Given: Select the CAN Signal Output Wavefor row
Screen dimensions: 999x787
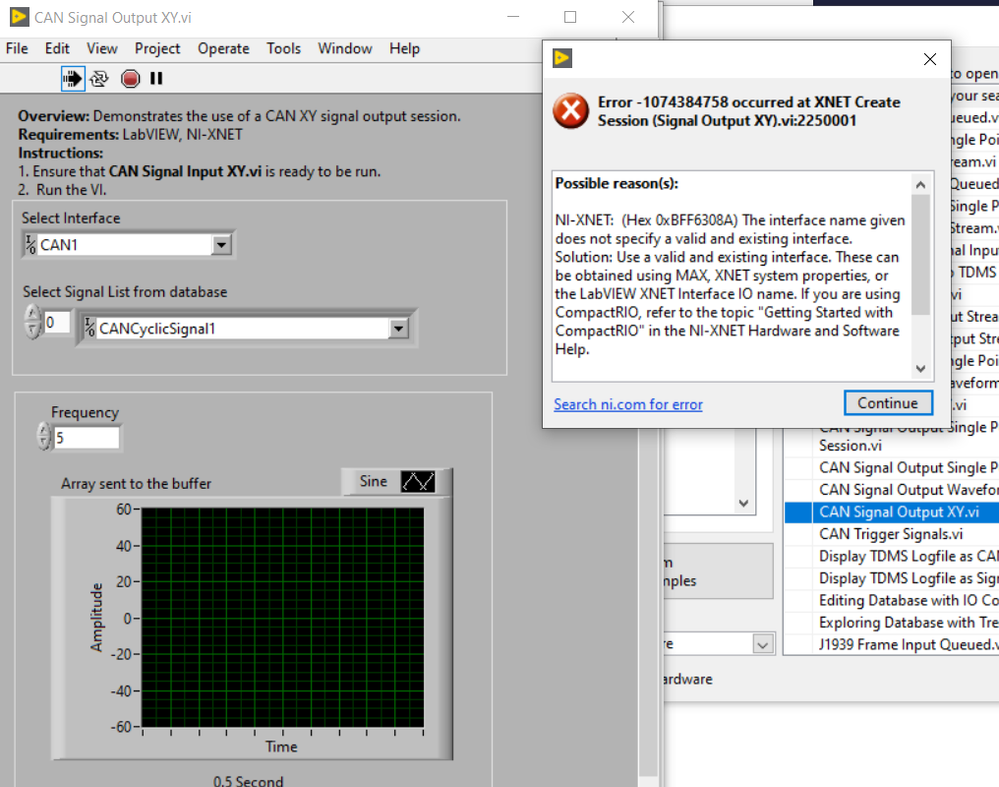Looking at the screenshot, I should pos(892,489).
